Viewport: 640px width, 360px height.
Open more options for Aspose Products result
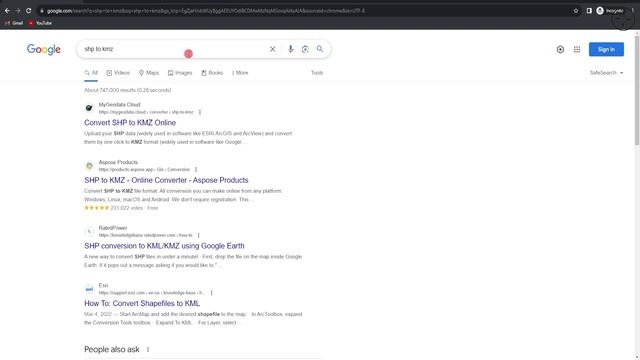(x=196, y=169)
